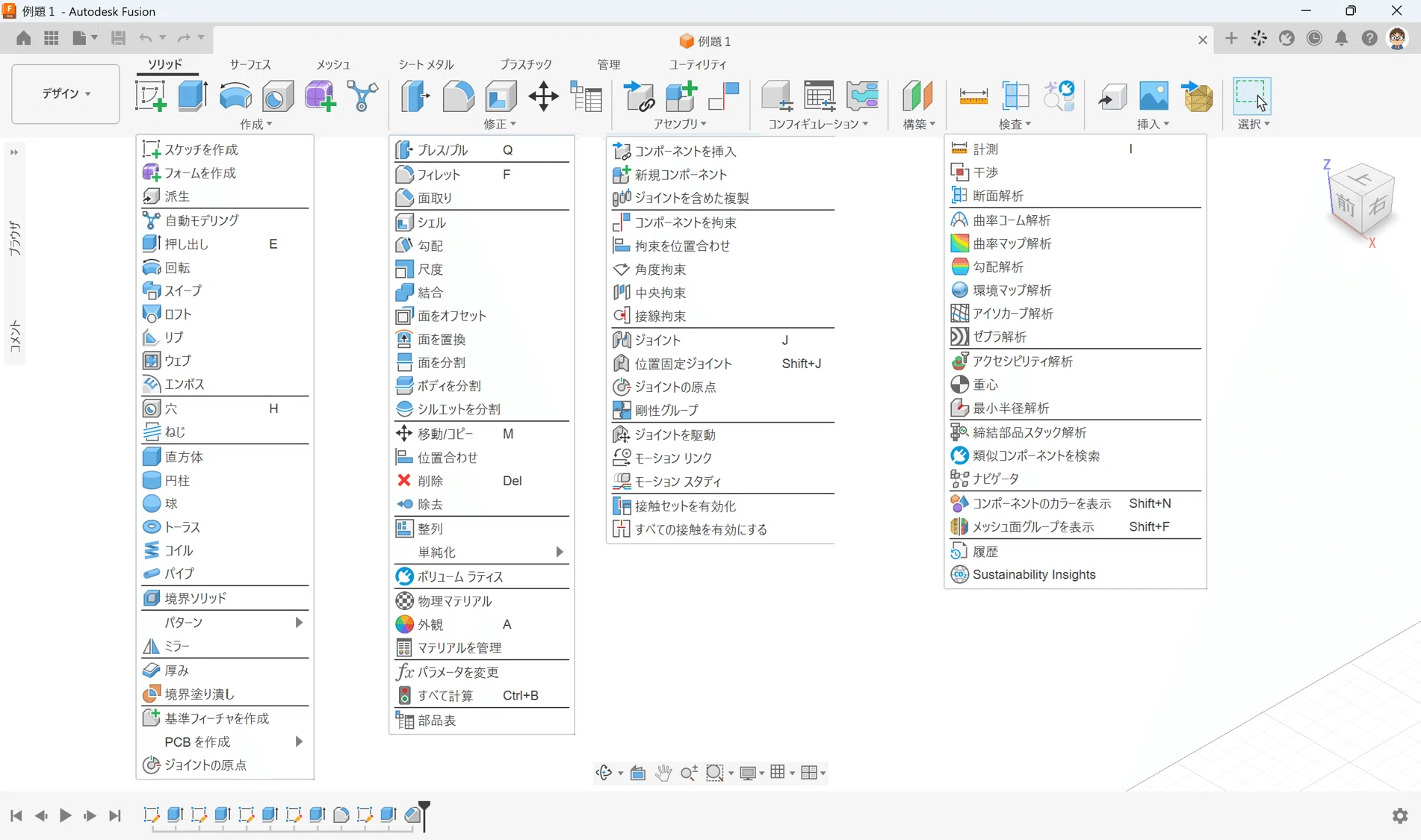Click the Play button in the timeline
Screen dimensions: 1421x840
(66, 815)
